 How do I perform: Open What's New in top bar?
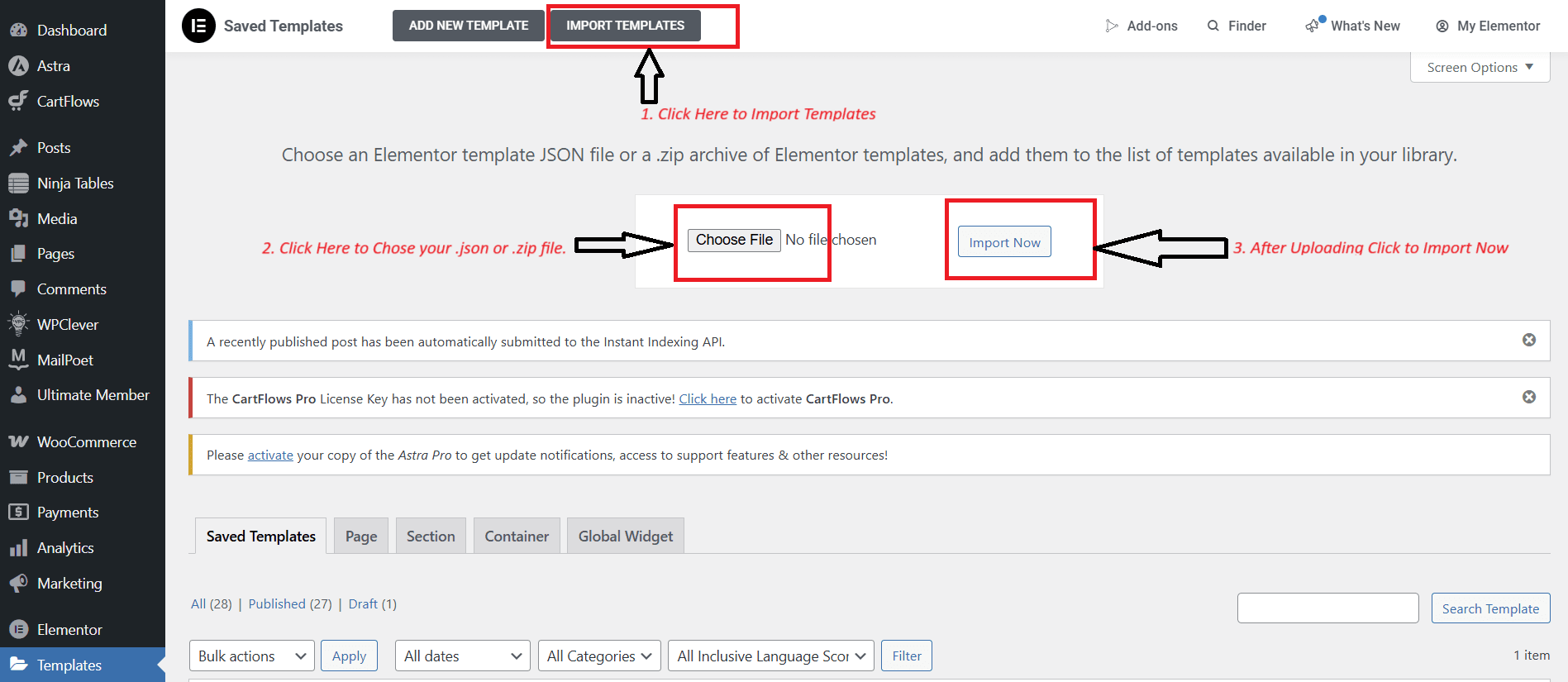click(x=1353, y=26)
